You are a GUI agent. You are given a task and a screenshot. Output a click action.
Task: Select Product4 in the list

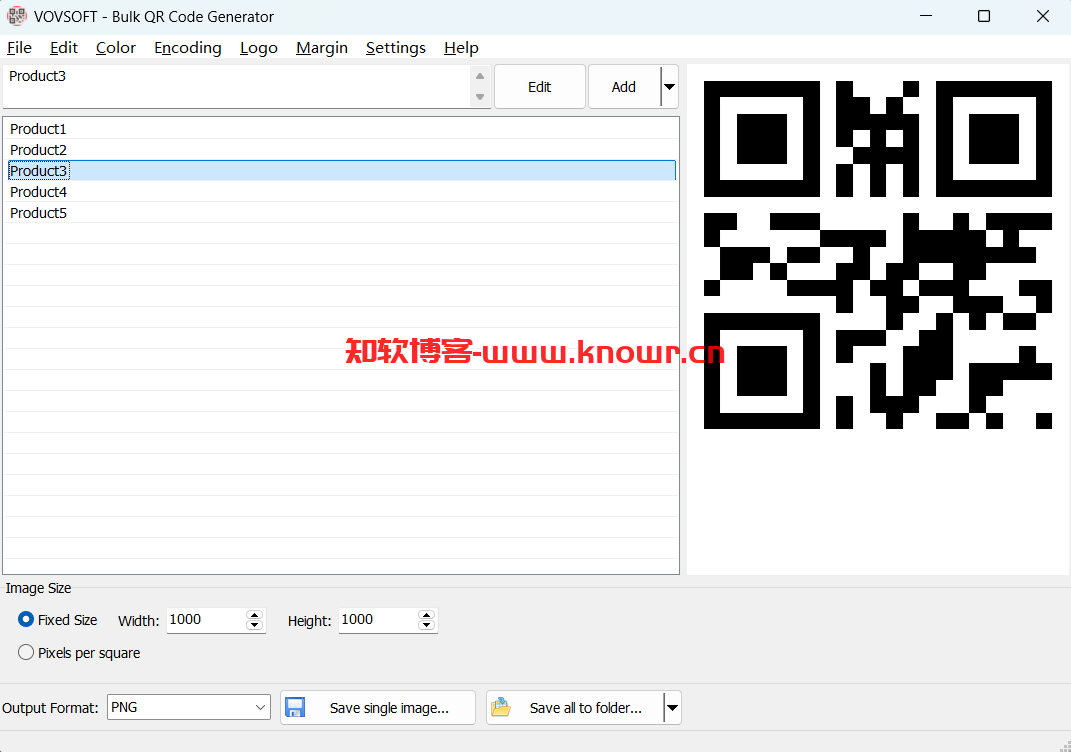point(341,192)
